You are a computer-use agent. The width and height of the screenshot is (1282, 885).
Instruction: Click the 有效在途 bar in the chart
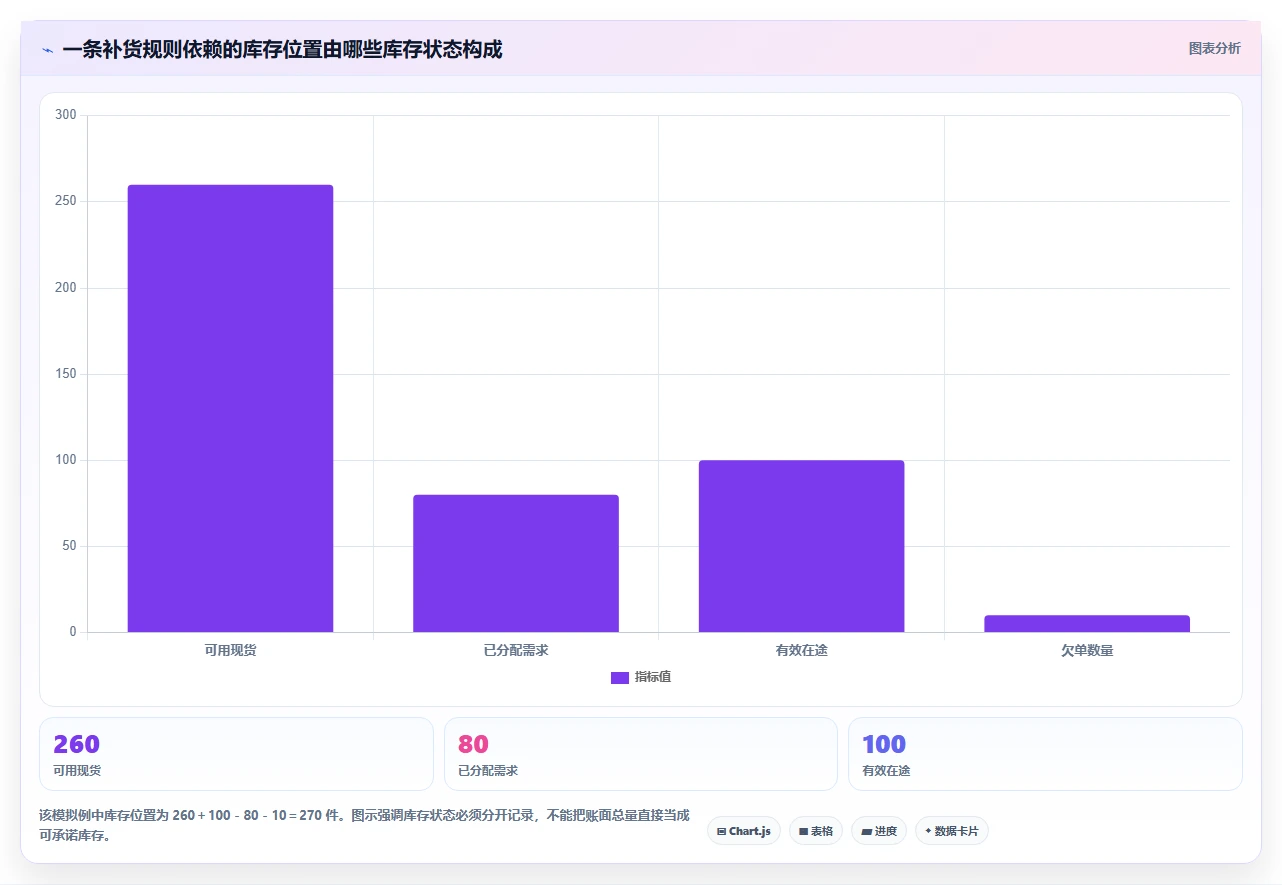pos(802,546)
